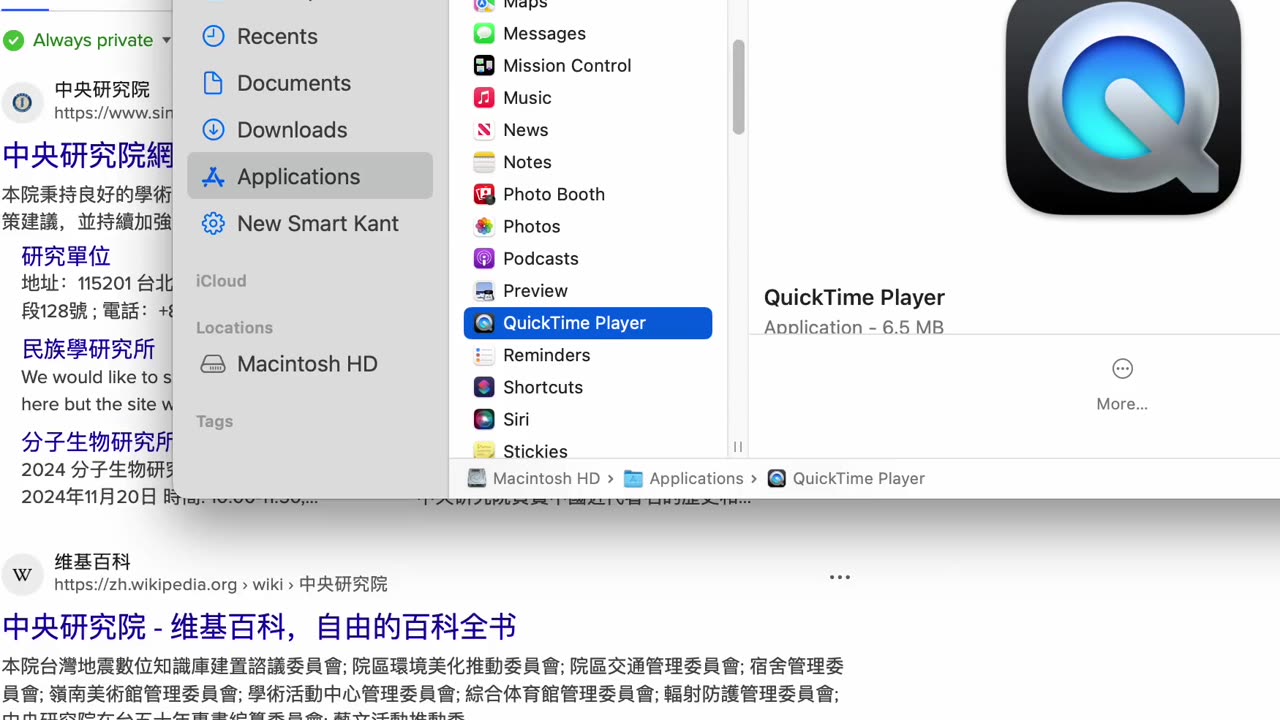Screen dimensions: 1280x720
Task: Select the Photo Booth app icon
Action: point(484,194)
